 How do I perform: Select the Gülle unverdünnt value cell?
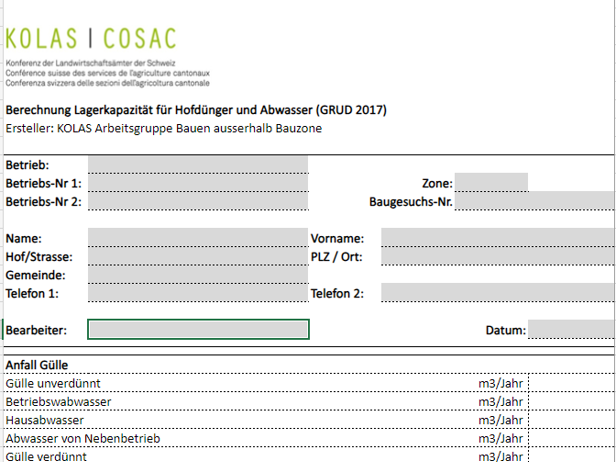(x=570, y=383)
